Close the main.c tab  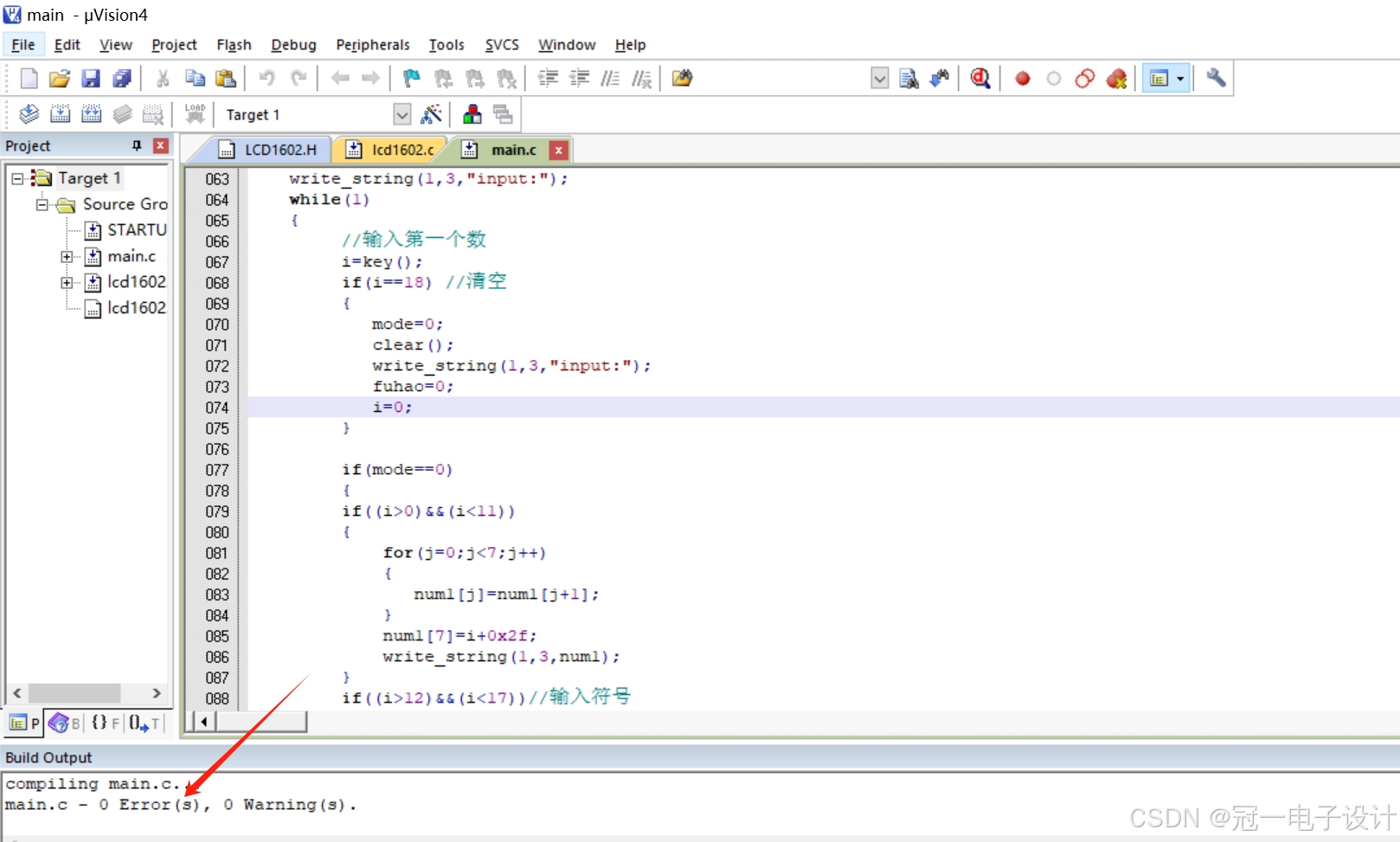[559, 150]
